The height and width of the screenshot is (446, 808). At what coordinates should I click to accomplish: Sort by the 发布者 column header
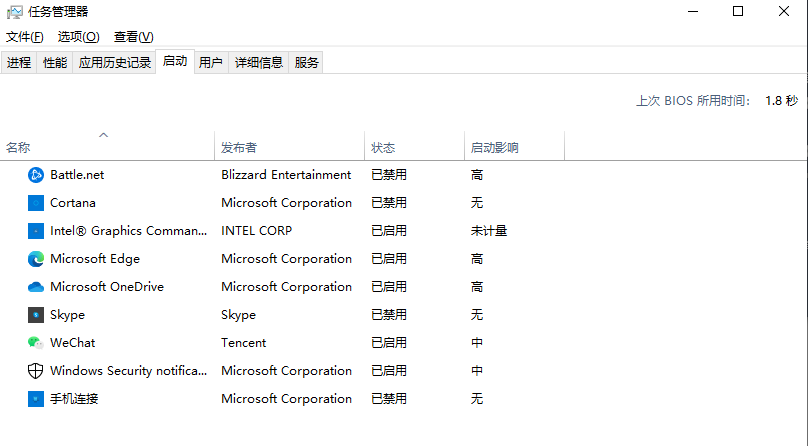point(290,147)
